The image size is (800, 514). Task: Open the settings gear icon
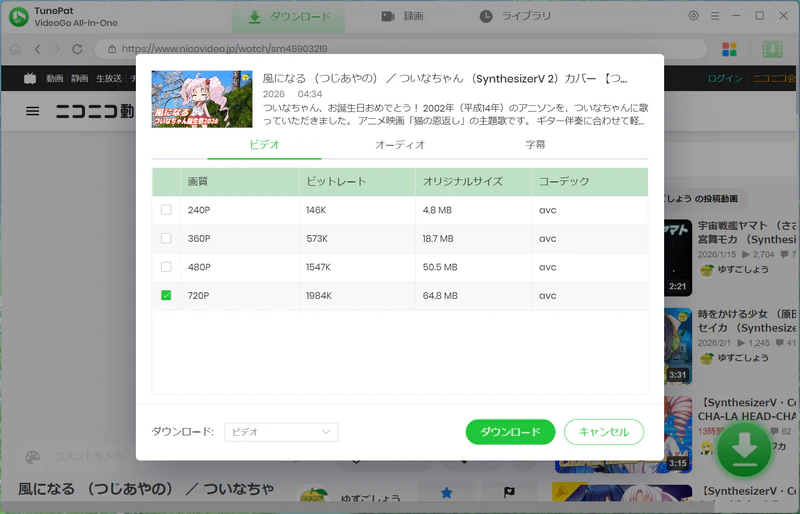tap(693, 16)
